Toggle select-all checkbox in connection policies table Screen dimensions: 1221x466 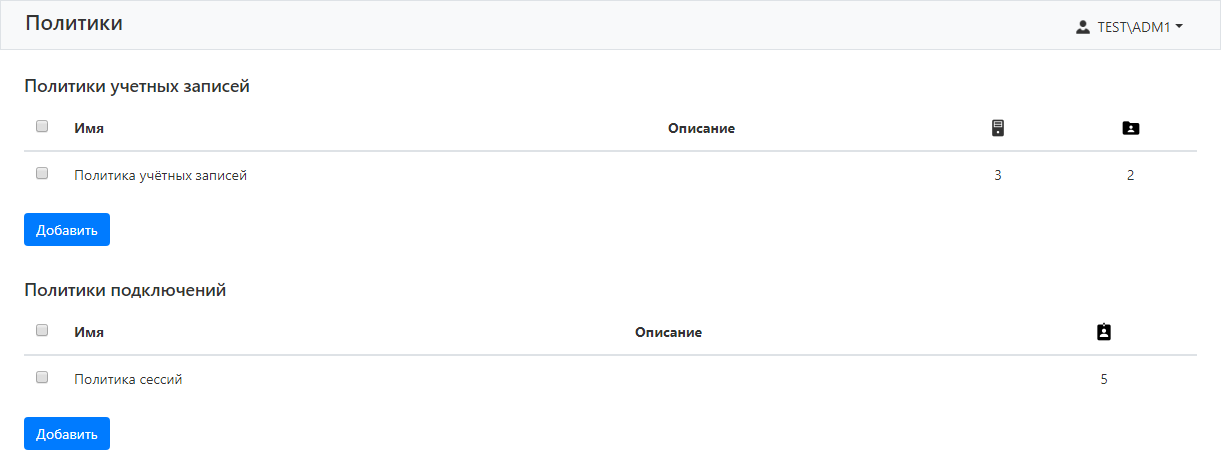tap(42, 330)
